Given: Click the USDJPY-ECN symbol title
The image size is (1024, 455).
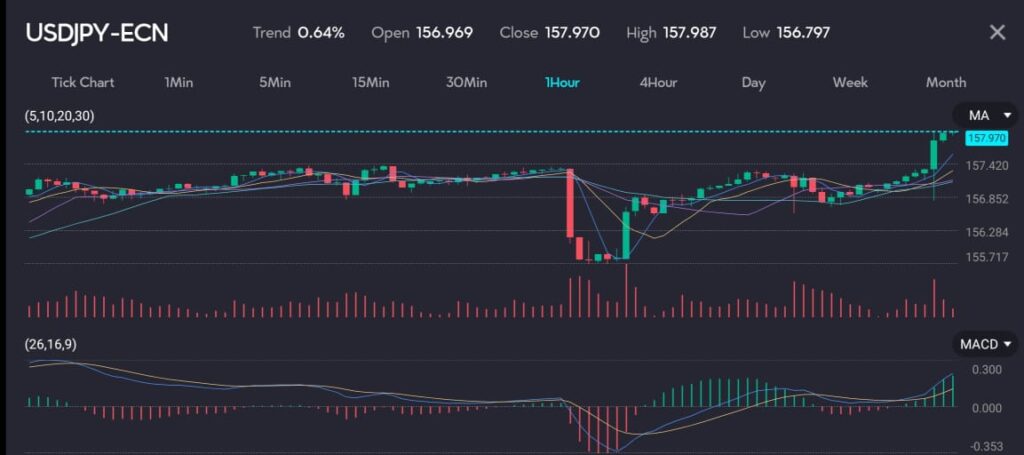Looking at the screenshot, I should coord(97,32).
